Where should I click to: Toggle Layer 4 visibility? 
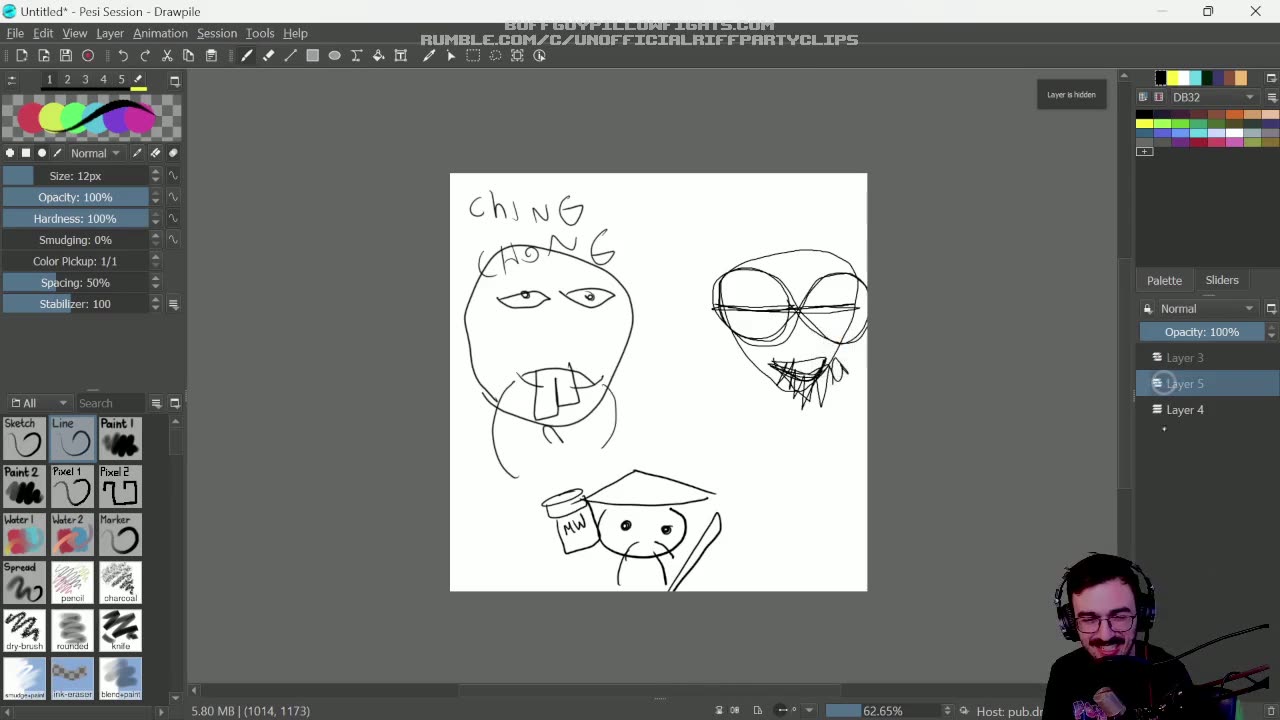1157,409
